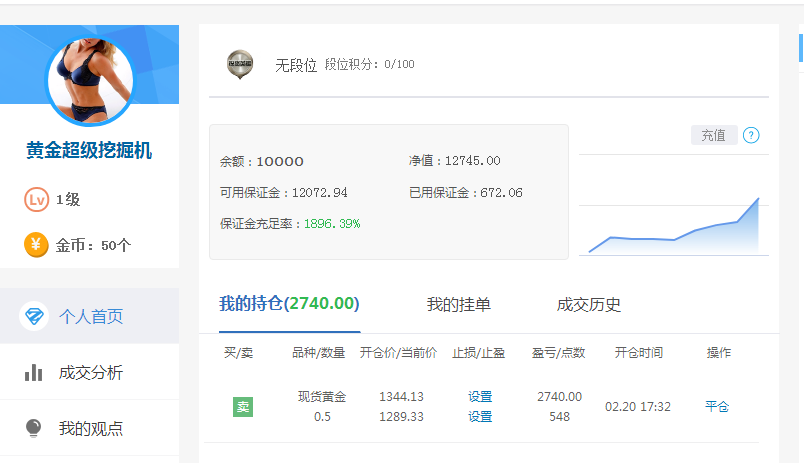Click the 段位积分: 0/100 text
Viewport: 804px width, 463px height.
click(370, 64)
